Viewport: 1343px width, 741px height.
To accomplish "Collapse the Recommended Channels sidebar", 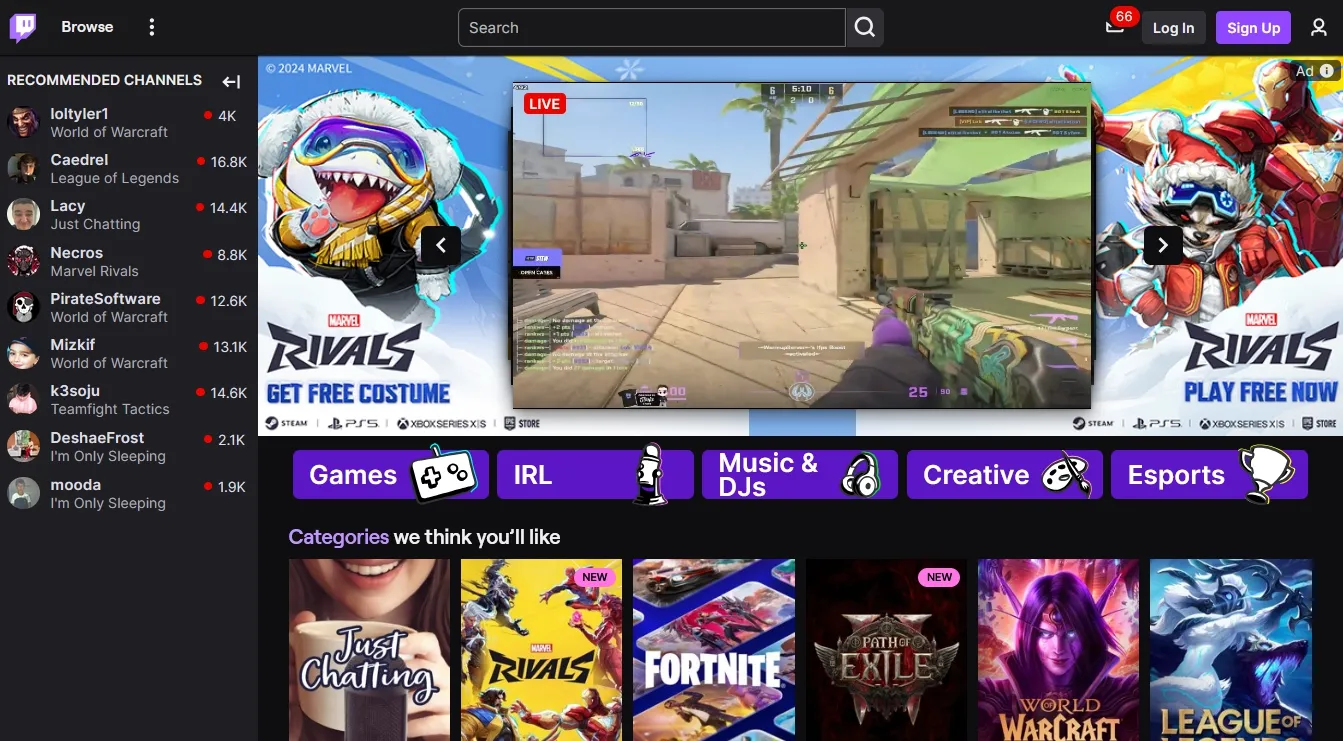I will tap(231, 82).
